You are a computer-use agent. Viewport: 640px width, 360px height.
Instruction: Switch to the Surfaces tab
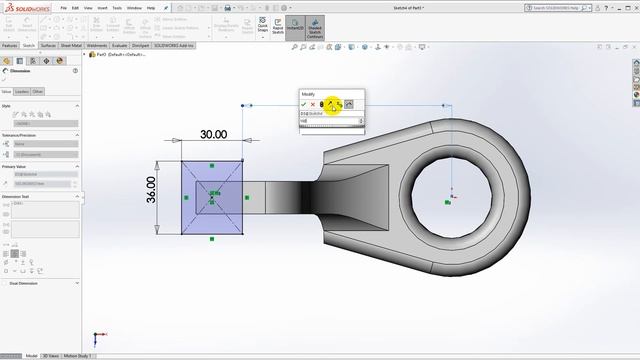tap(48, 45)
